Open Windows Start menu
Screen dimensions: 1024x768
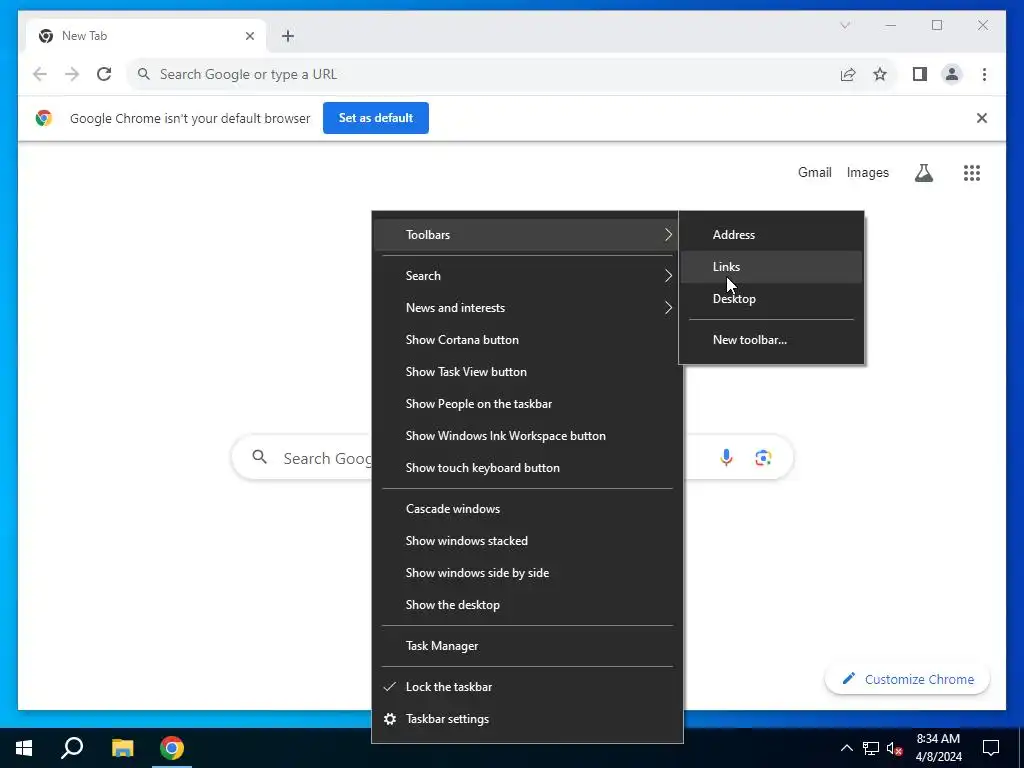coord(24,748)
